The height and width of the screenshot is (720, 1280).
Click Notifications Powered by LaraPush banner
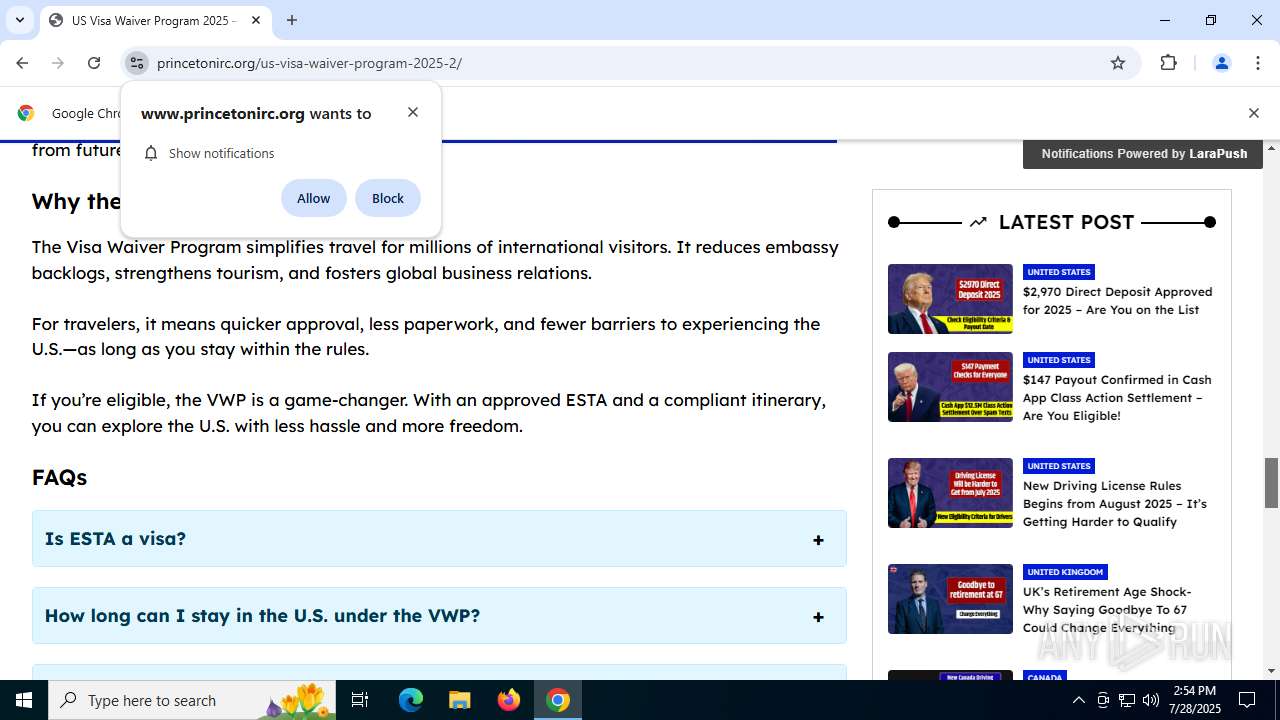1143,153
